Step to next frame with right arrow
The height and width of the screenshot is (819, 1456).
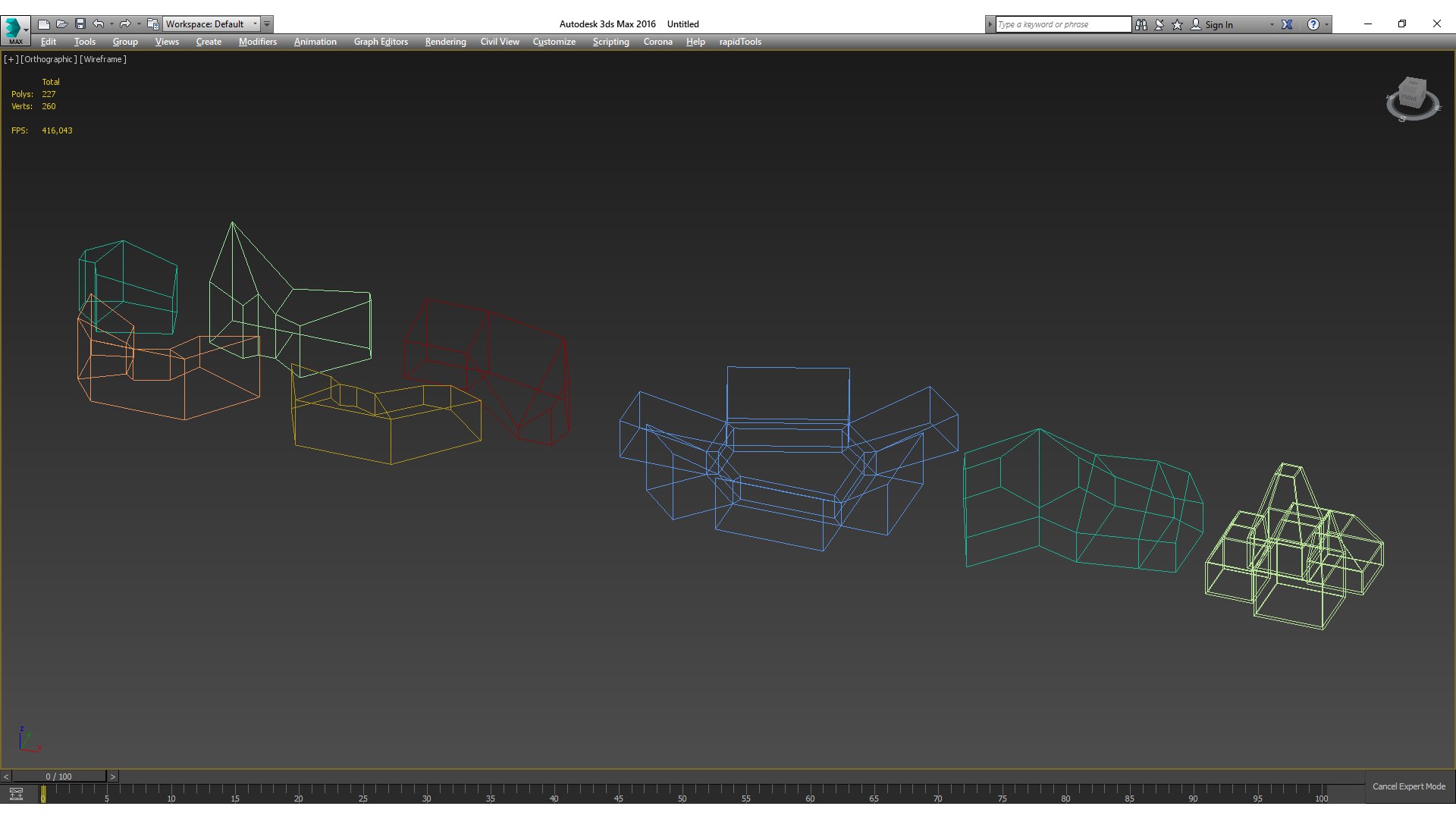click(x=112, y=777)
